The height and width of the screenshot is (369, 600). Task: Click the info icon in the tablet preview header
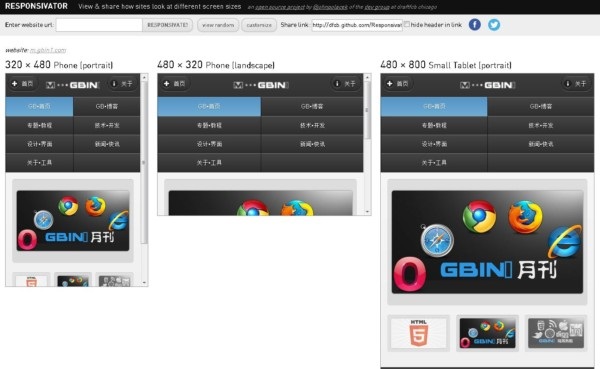(x=567, y=83)
